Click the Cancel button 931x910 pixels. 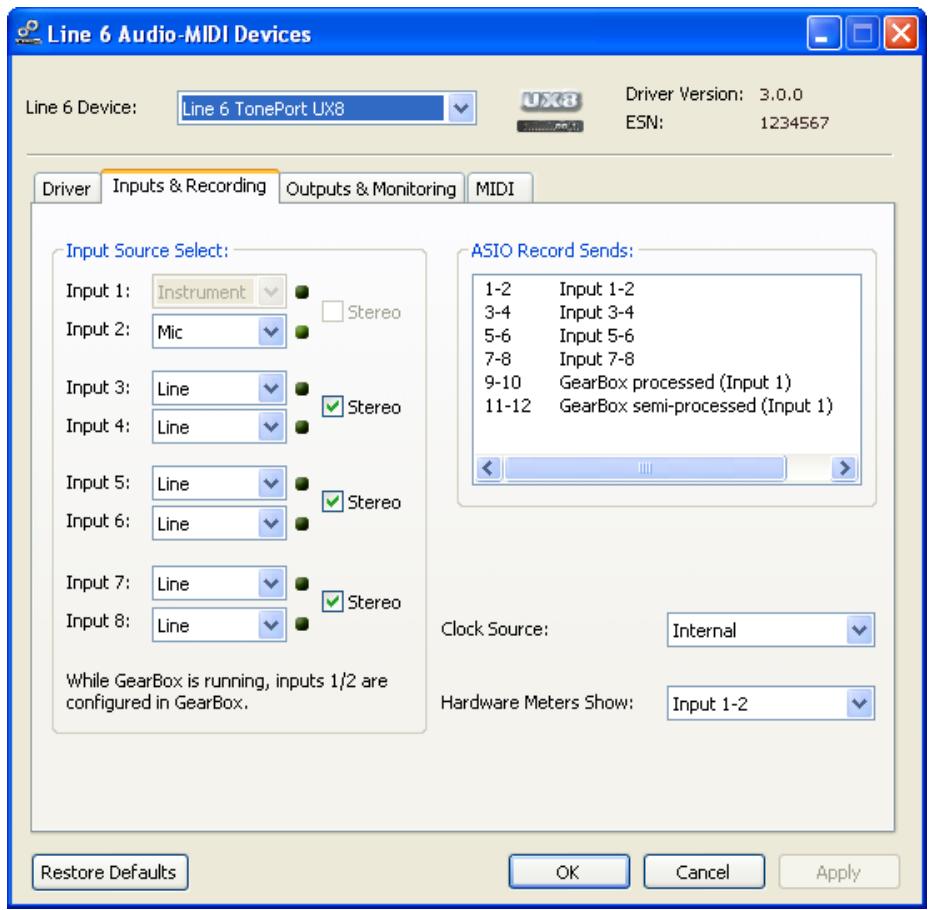pyautogui.click(x=704, y=872)
